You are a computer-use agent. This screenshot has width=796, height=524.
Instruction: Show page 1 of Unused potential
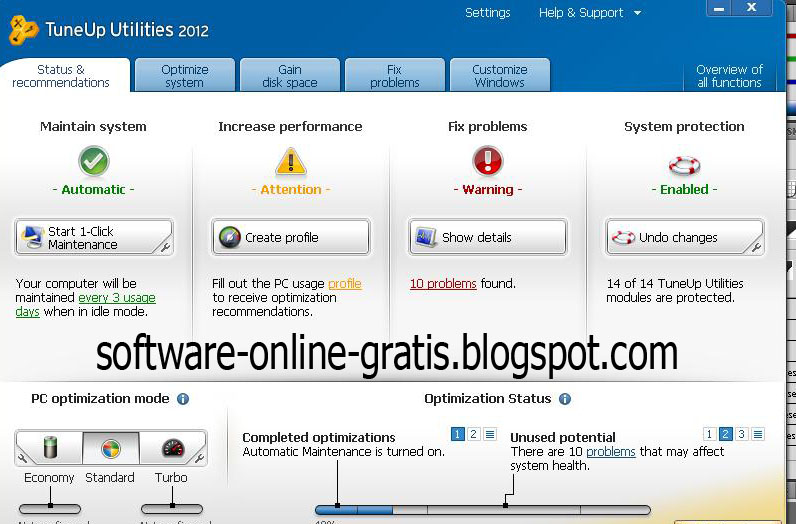[709, 434]
